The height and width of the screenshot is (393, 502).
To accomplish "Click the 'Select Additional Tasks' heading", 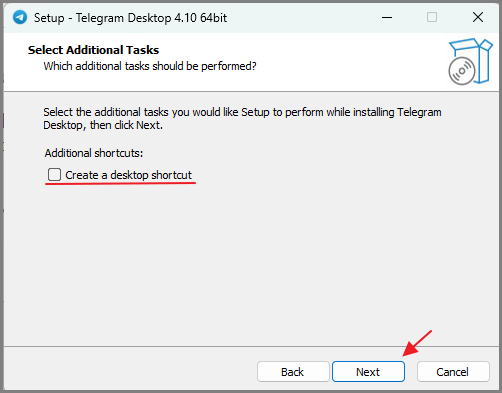I will pos(93,50).
